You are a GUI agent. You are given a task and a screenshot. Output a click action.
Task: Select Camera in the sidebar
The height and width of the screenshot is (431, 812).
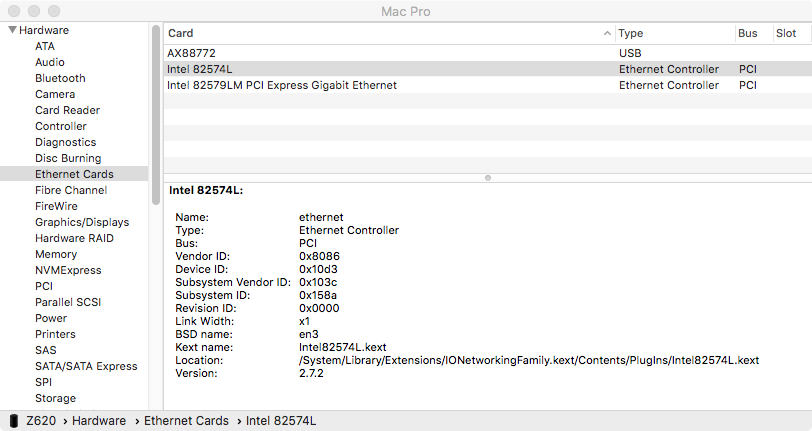click(x=55, y=94)
